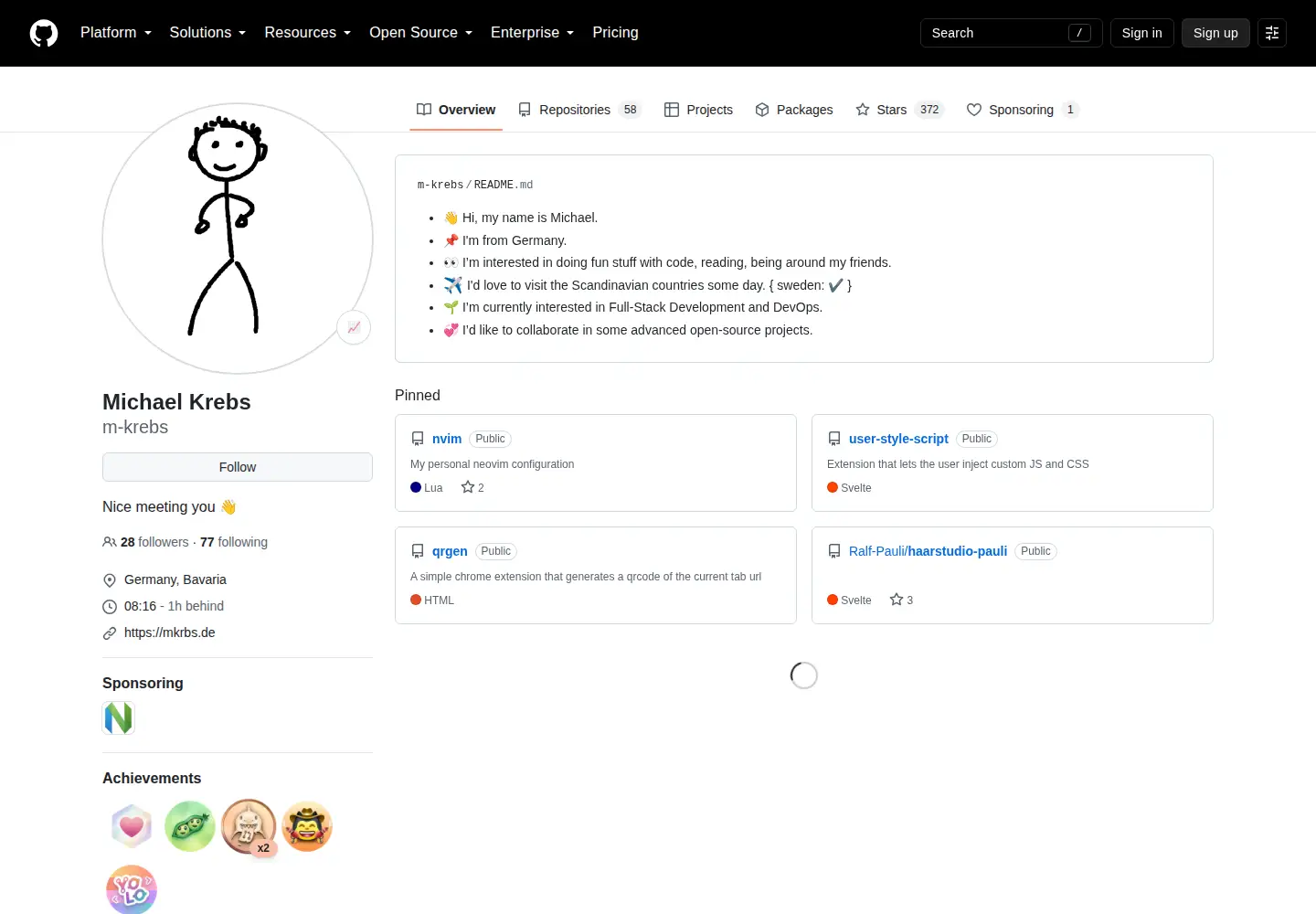
Task: Open the appearance settings icon in header
Action: [1272, 33]
